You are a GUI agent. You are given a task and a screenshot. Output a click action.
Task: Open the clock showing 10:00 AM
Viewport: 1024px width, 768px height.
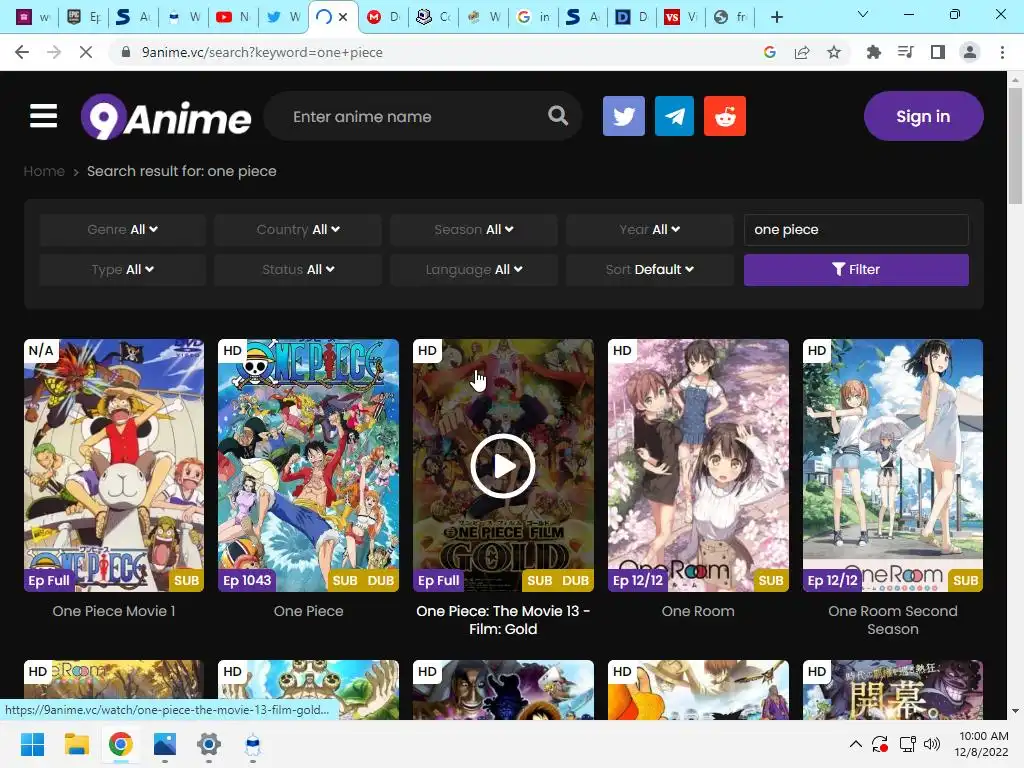coord(982,744)
